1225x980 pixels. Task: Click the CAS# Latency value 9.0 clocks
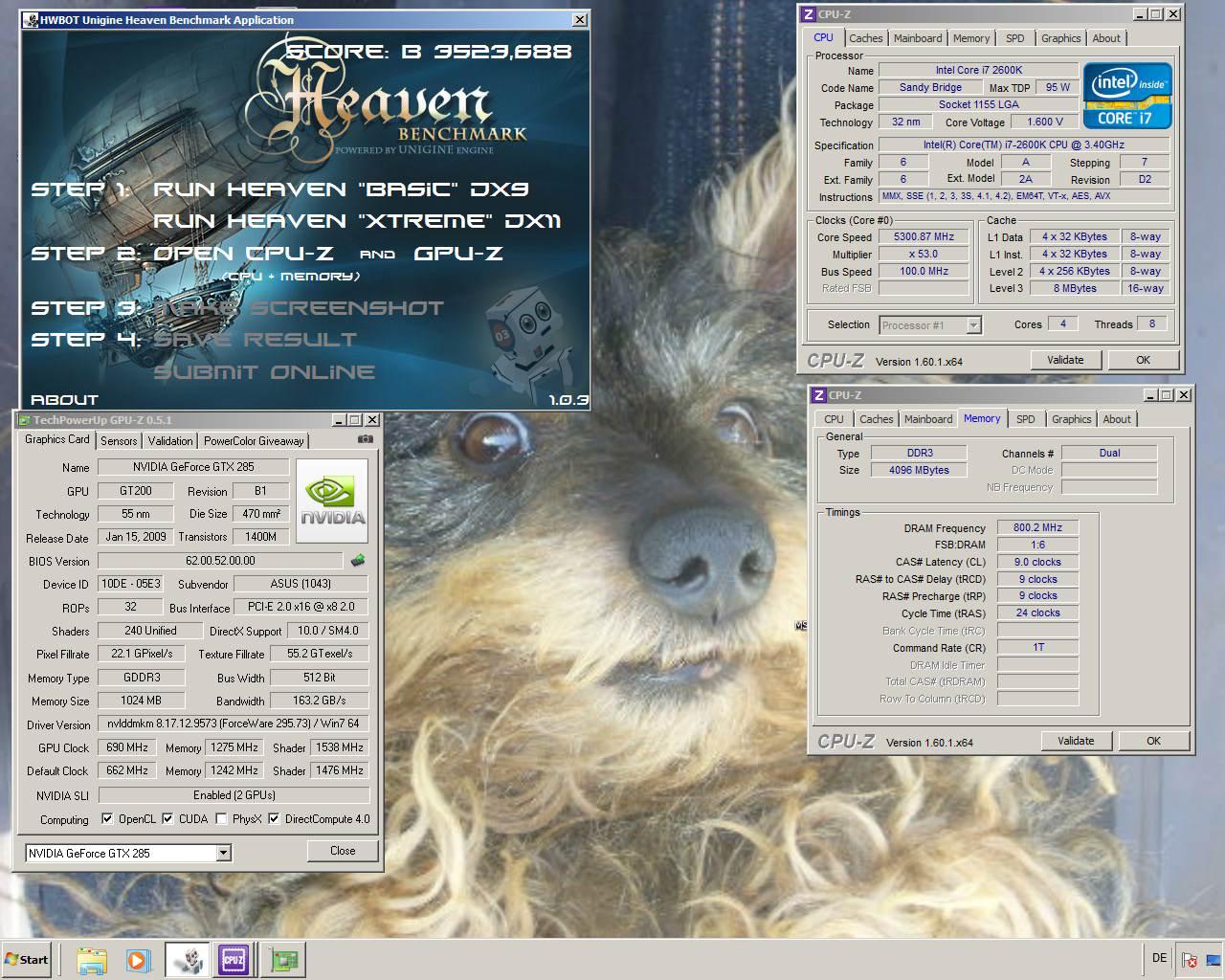point(1037,562)
